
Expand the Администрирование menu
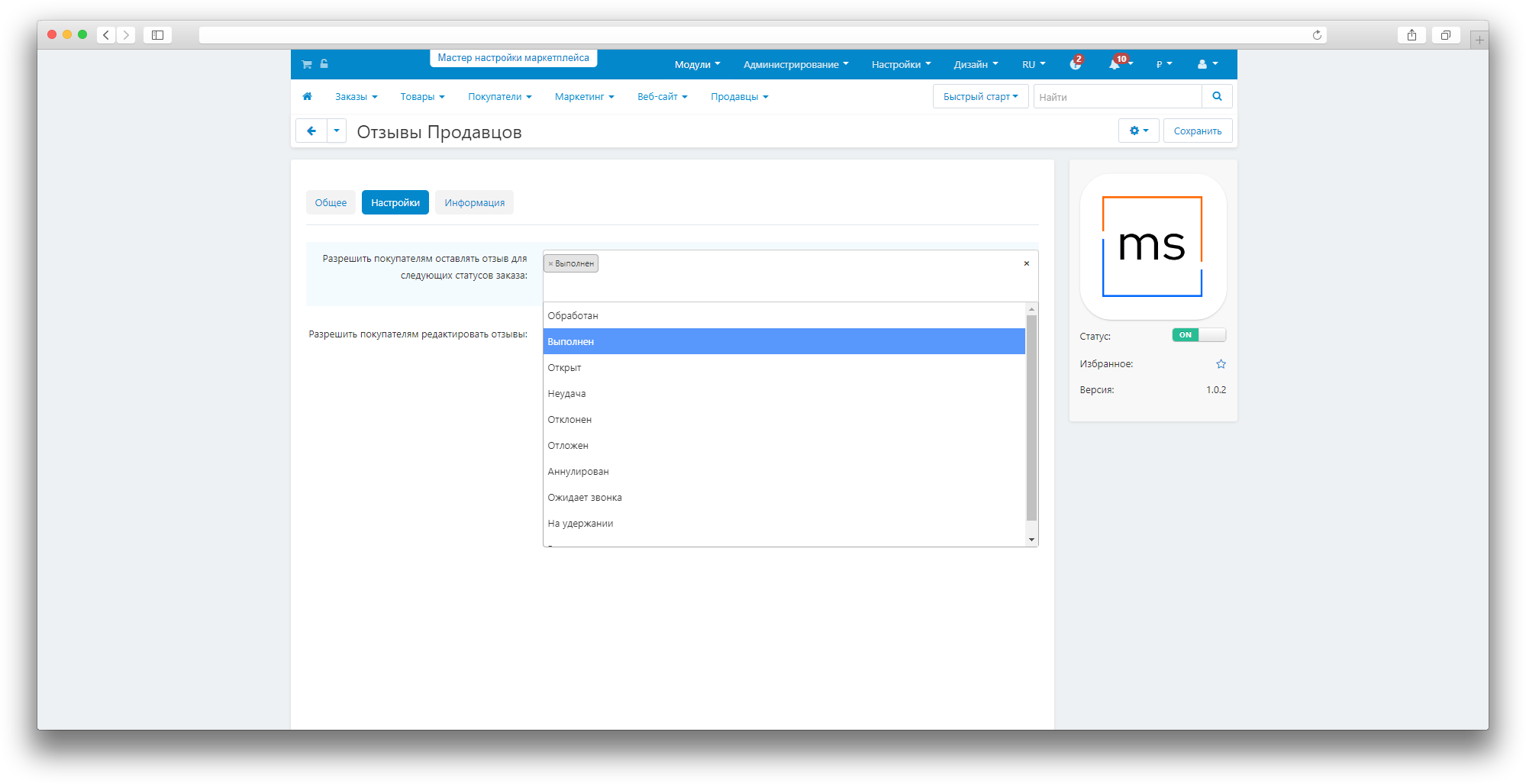click(x=795, y=64)
